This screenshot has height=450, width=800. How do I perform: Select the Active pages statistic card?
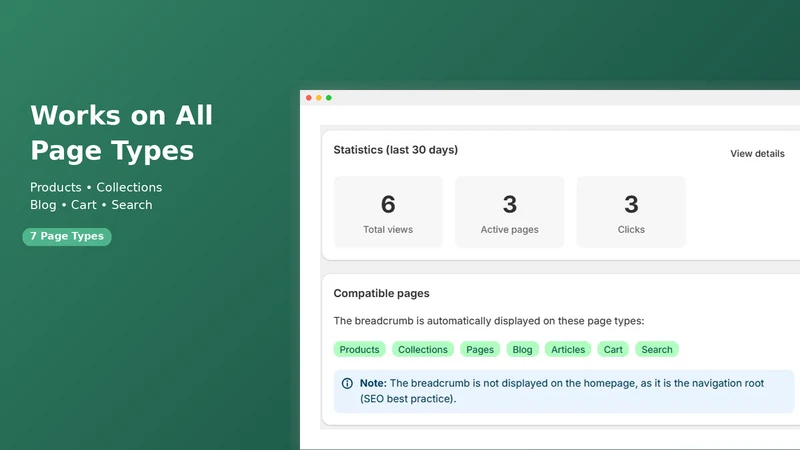pos(510,212)
